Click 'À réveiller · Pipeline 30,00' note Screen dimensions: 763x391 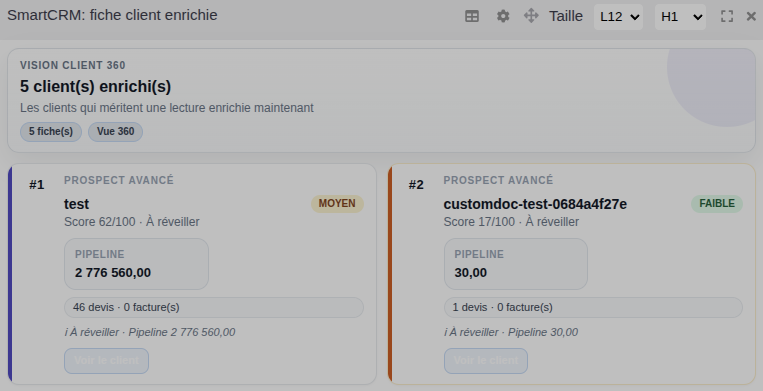click(511, 332)
